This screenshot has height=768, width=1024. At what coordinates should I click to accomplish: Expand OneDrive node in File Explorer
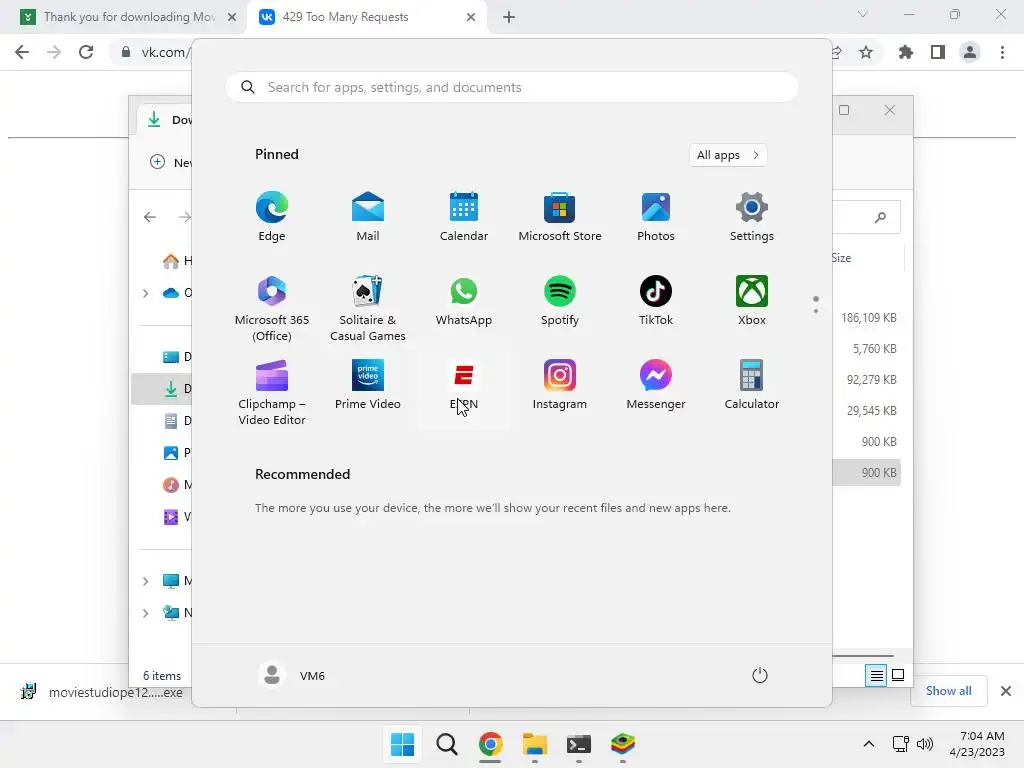click(146, 293)
